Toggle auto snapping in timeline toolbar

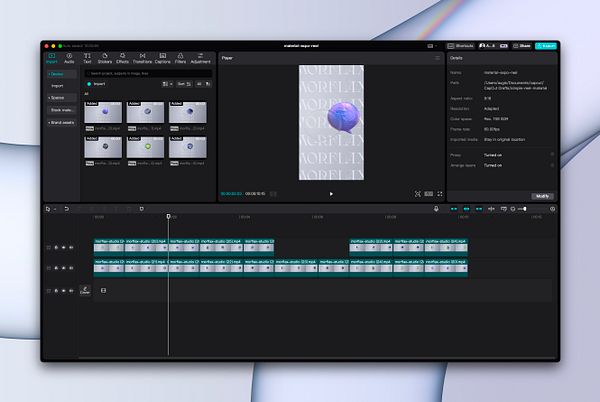(466, 209)
